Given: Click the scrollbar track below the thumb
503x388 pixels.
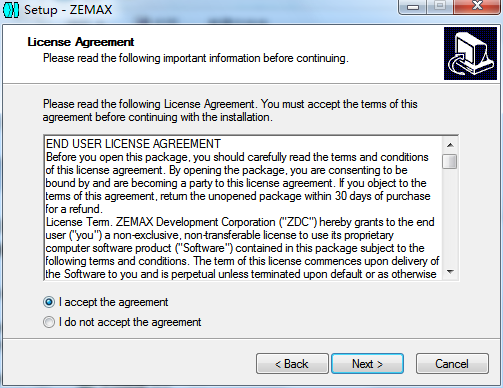Looking at the screenshot, I should click(450, 217).
